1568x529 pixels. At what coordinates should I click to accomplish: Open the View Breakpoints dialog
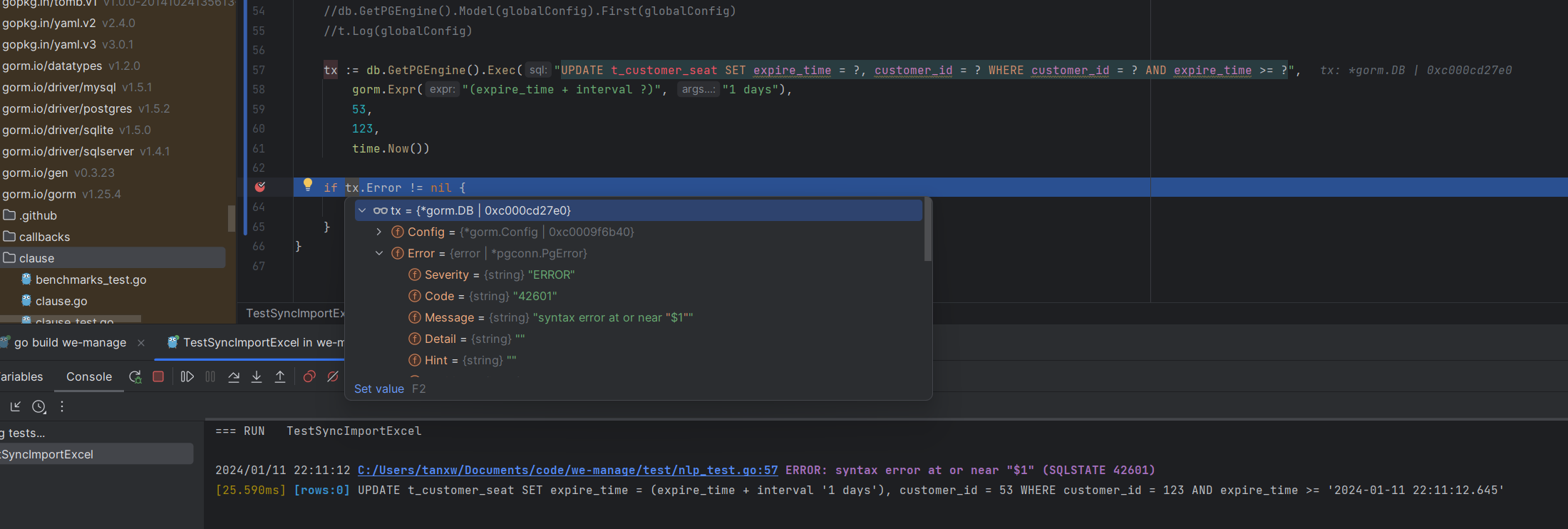[309, 377]
